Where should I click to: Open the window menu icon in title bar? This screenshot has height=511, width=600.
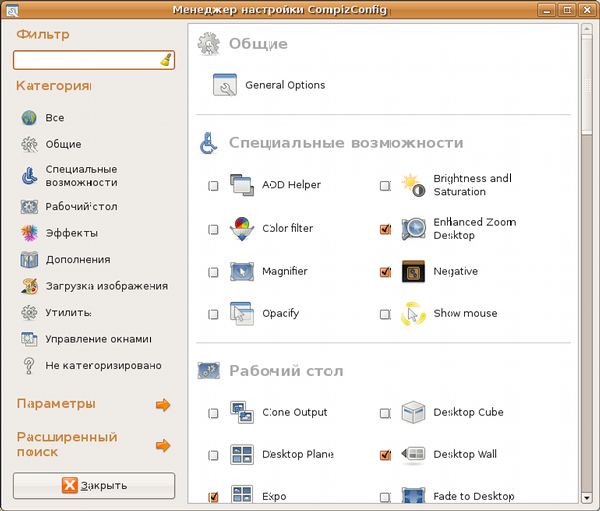12,10
